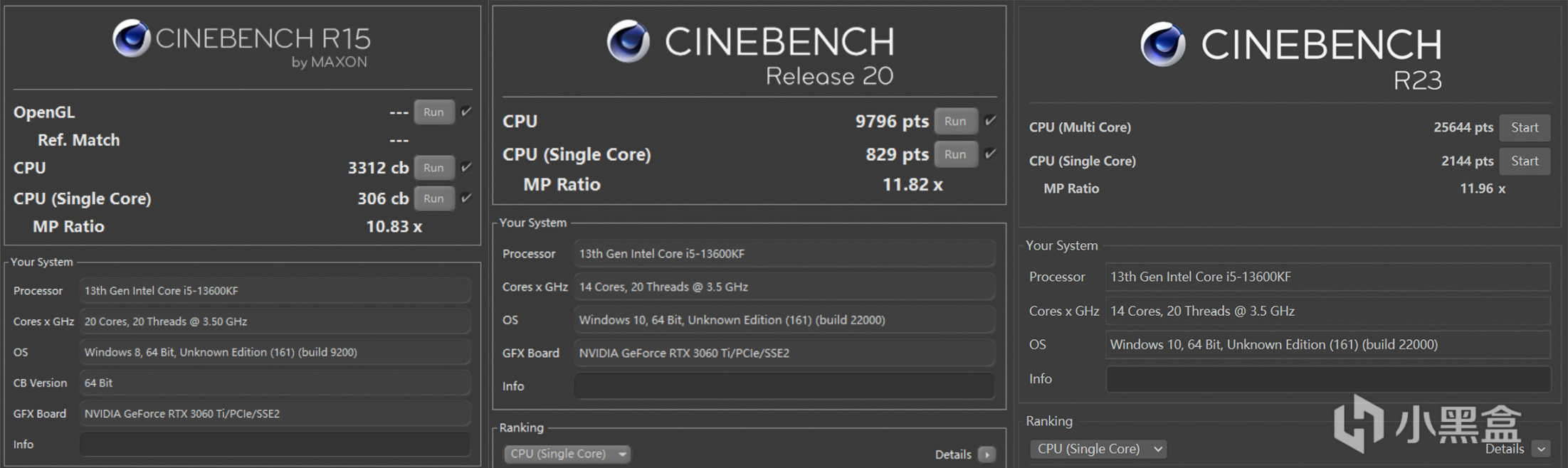This screenshot has height=468, width=1568.
Task: Click the 11.96 x MP Ratio value
Action: point(1483,188)
